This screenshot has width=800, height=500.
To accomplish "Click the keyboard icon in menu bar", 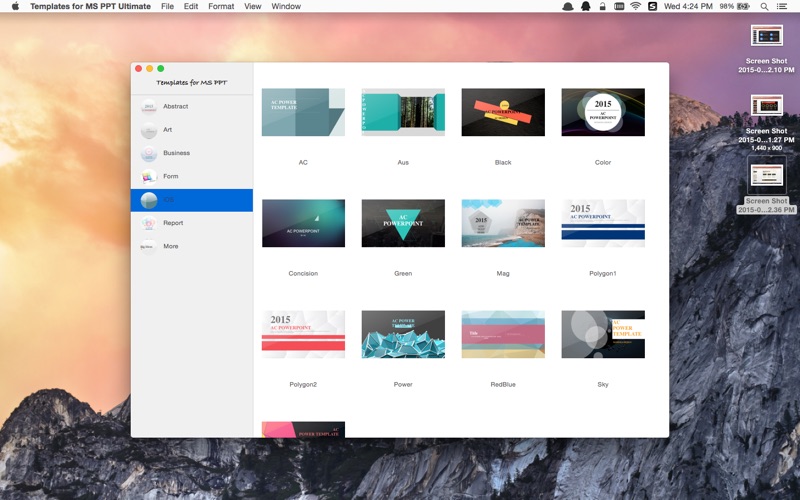I will coord(619,6).
